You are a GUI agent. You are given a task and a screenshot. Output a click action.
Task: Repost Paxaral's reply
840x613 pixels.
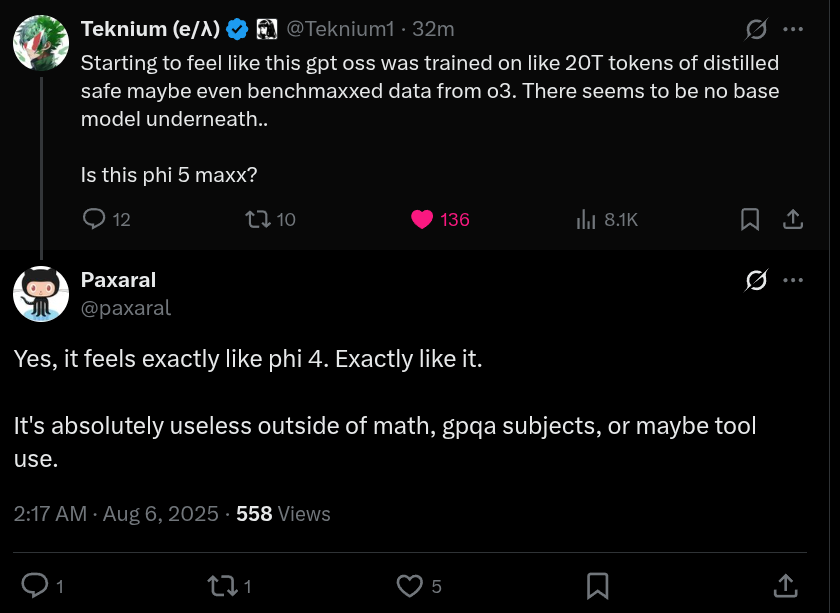click(219, 585)
